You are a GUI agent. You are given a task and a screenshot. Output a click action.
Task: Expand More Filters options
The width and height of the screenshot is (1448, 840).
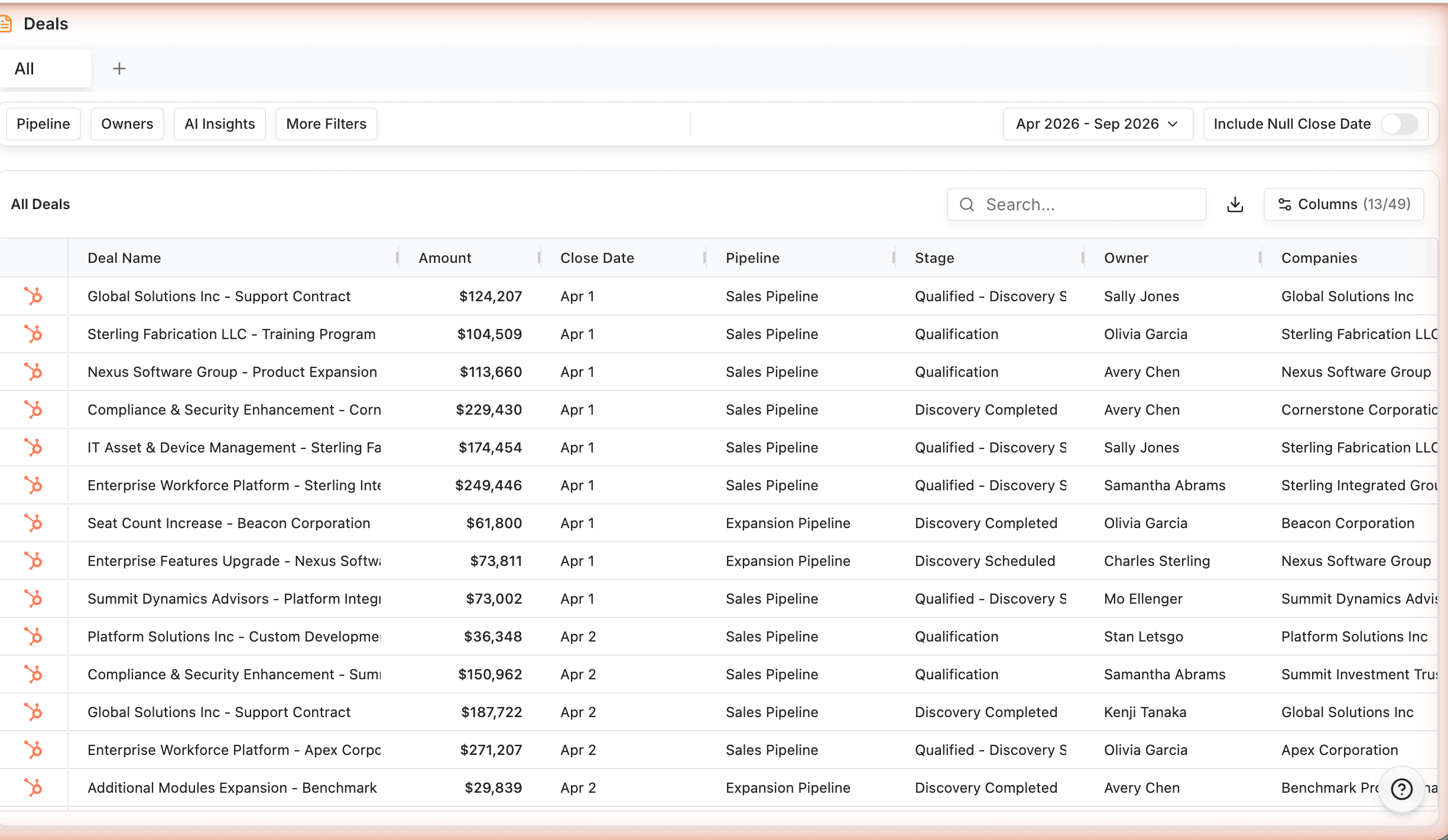(326, 124)
